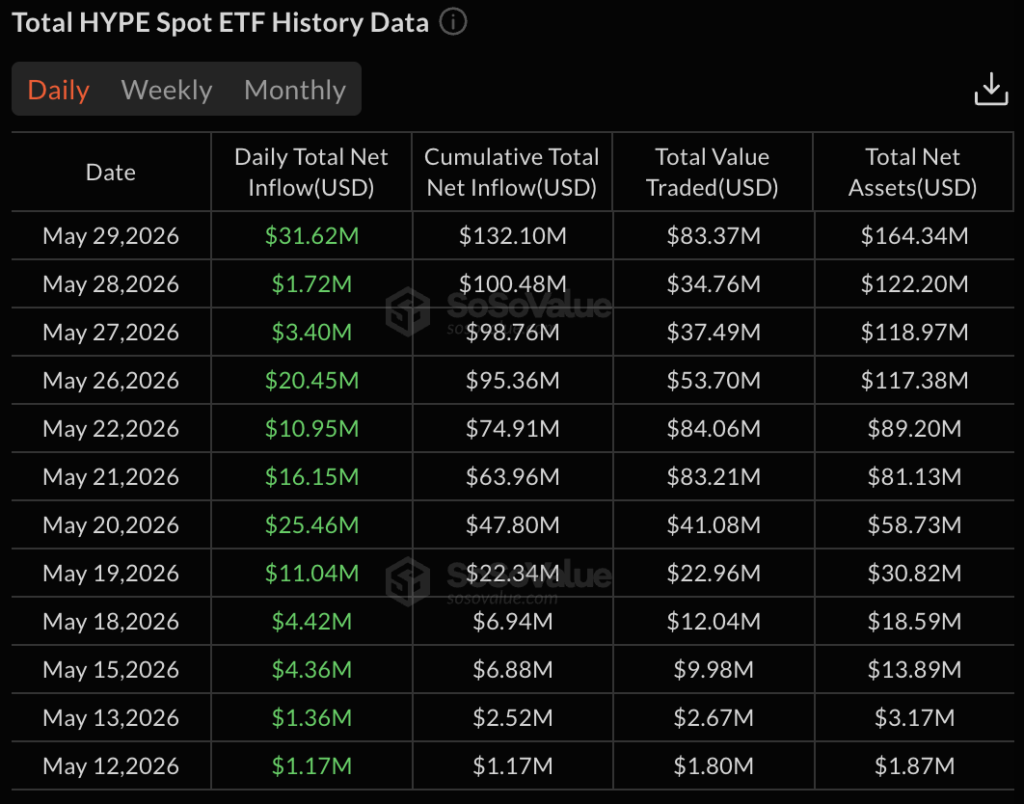Click the Cumulative Total Net Inflow header
Viewport: 1024px width, 804px height.
coord(511,172)
